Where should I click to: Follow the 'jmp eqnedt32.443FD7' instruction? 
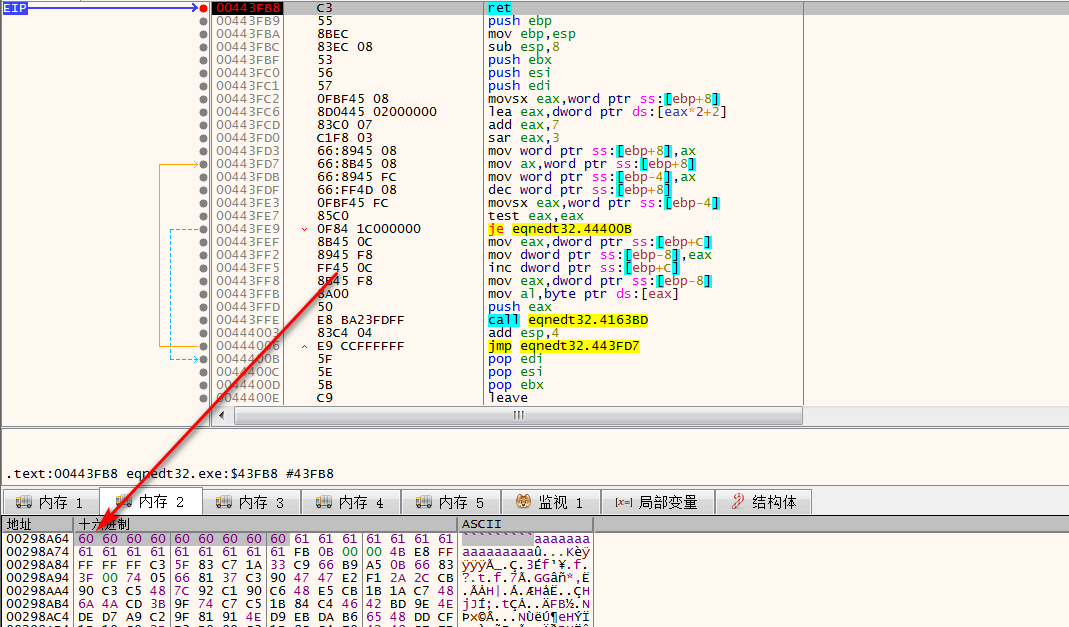pos(564,346)
